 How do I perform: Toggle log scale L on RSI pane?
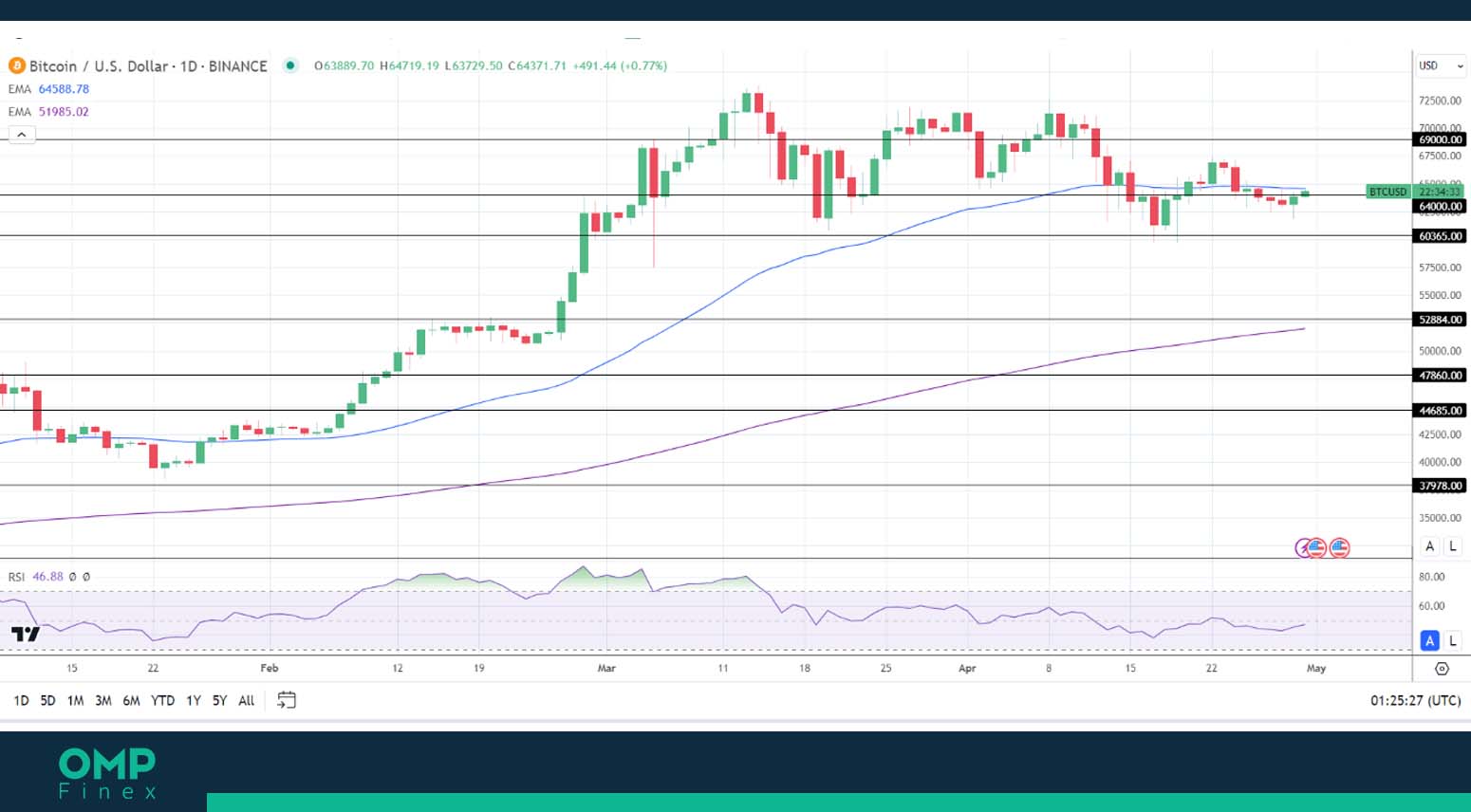click(1452, 640)
